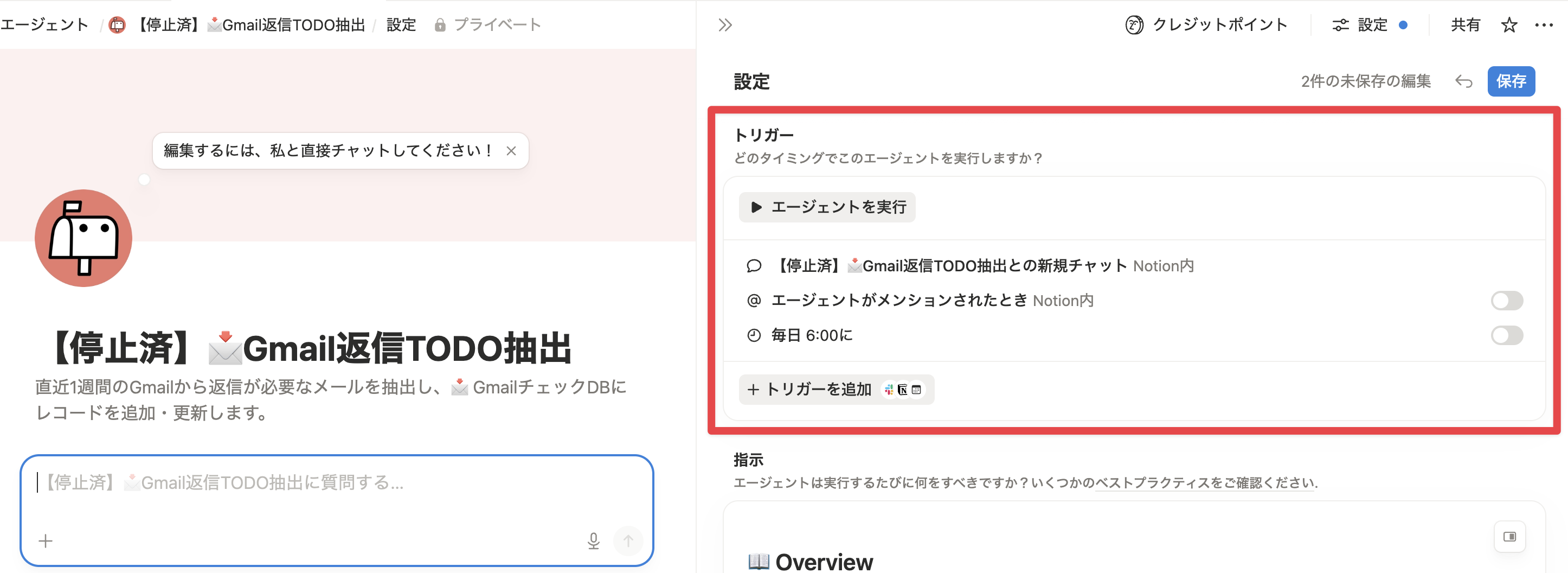Undo unsaved edits with the back arrow

(x=1463, y=81)
